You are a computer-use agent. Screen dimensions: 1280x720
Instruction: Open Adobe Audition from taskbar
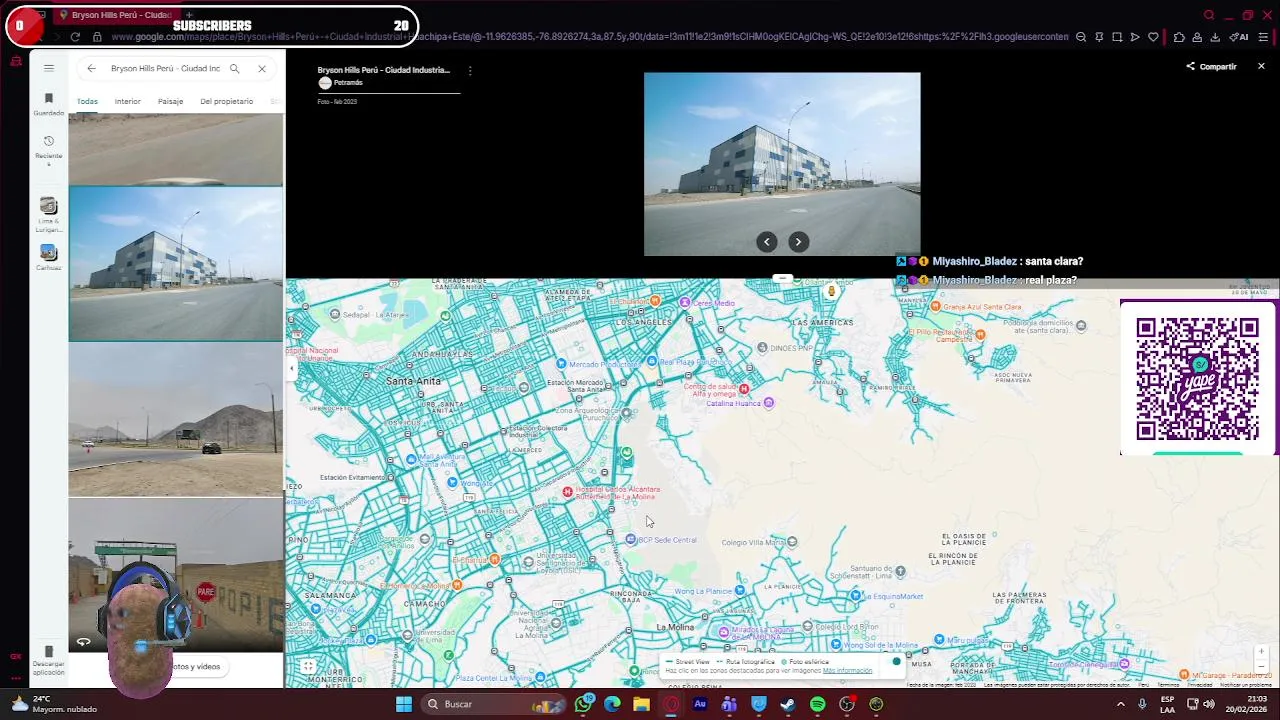[x=700, y=704]
